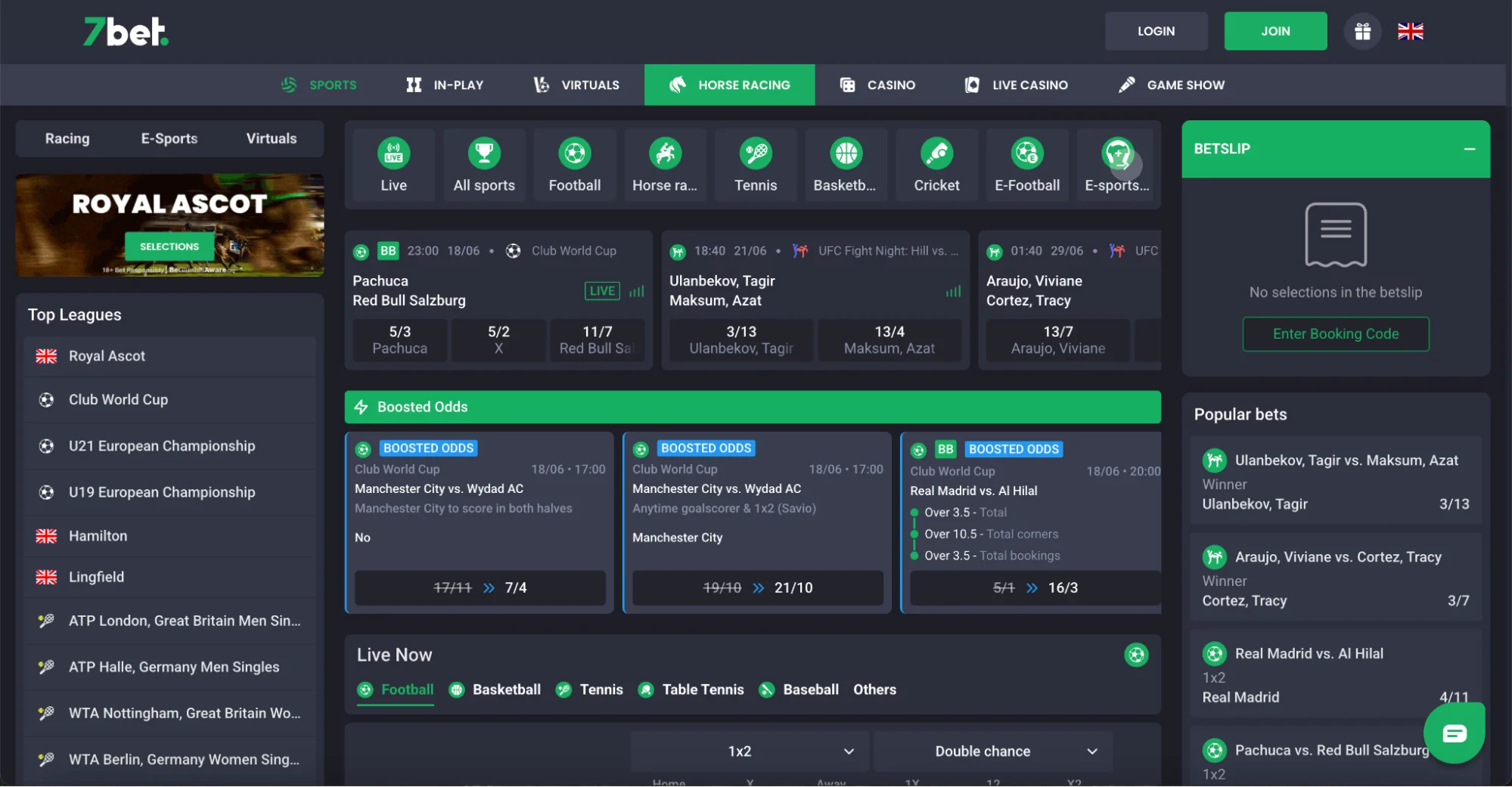Click the gift promotions icon

[x=1362, y=32]
